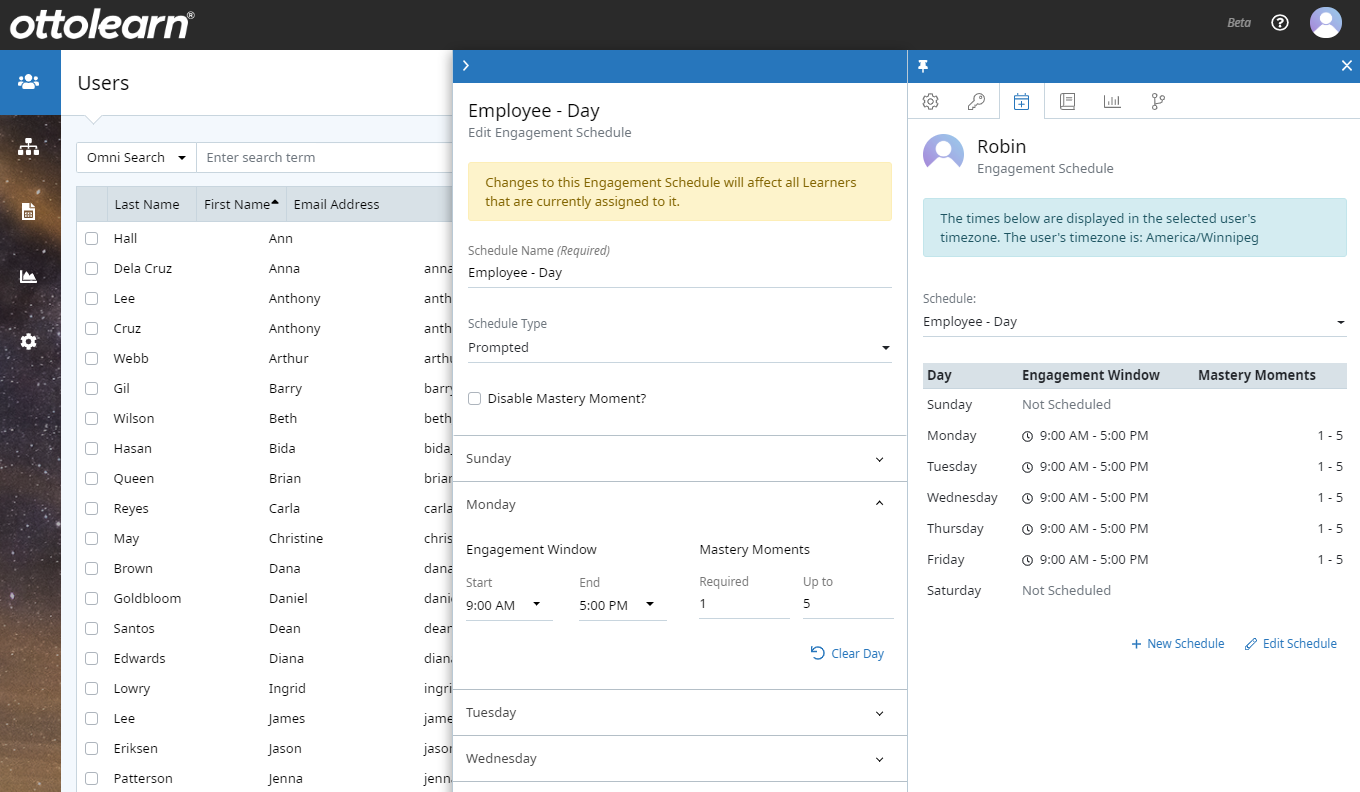Open the settings gear in sidebar
This screenshot has width=1360, height=792.
(28, 342)
